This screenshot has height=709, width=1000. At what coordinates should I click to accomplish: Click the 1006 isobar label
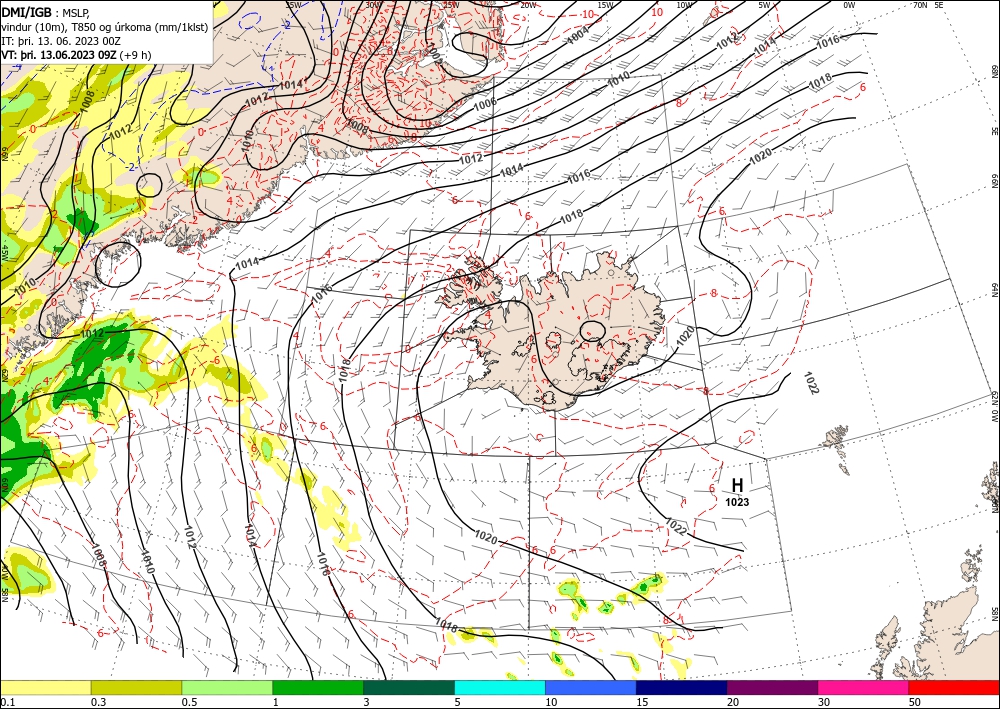click(x=485, y=103)
